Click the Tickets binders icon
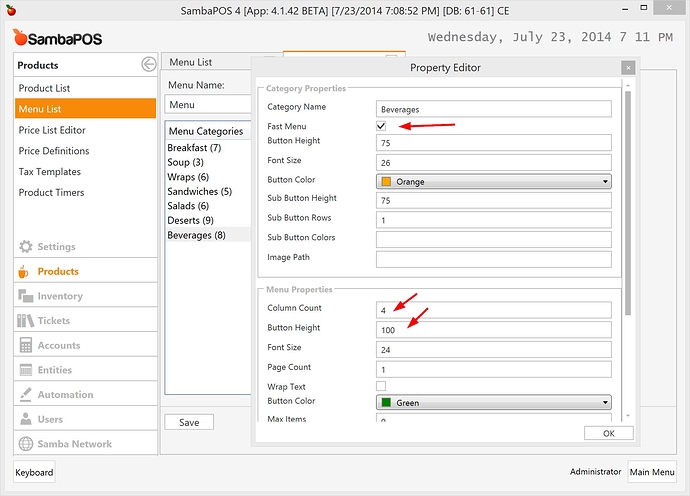This screenshot has width=690, height=496. tap(26, 320)
